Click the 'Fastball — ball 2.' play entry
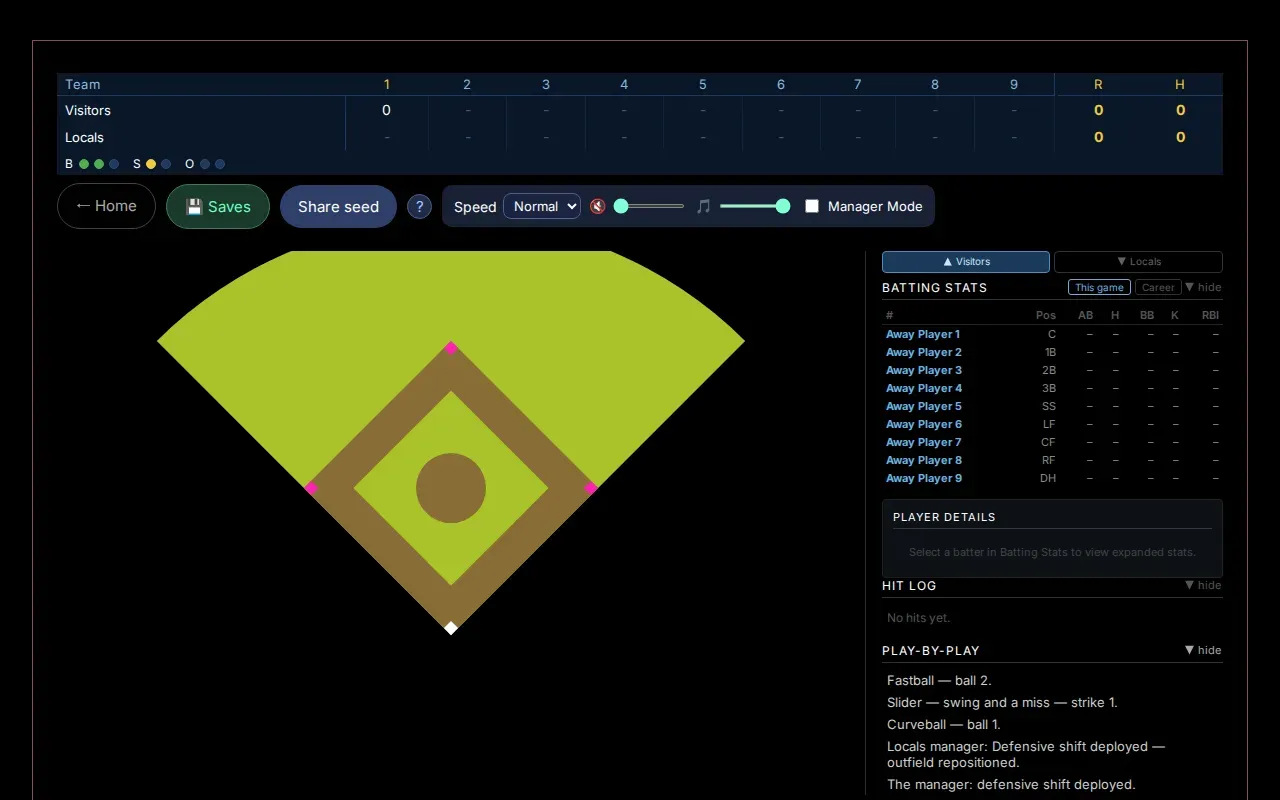This screenshot has height=800, width=1280. (939, 680)
